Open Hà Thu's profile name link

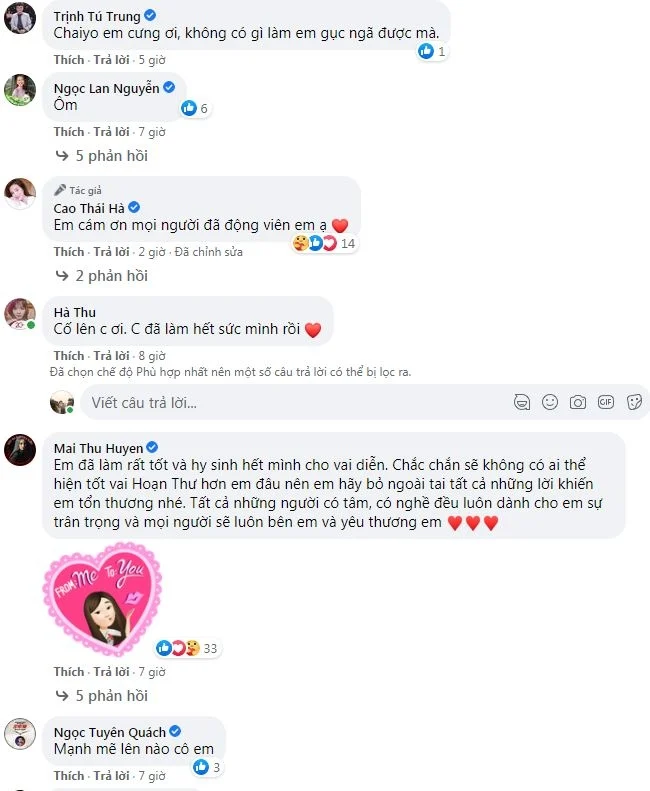(75, 312)
